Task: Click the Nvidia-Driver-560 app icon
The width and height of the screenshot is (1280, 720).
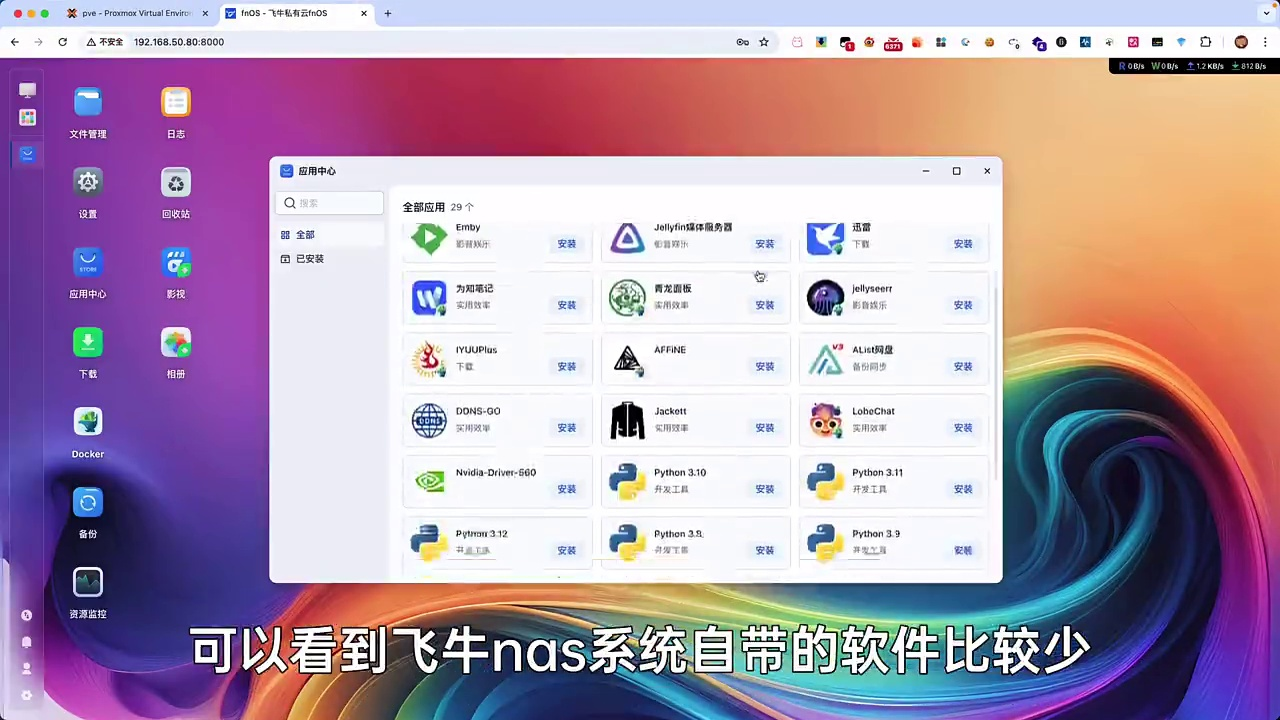Action: point(429,481)
